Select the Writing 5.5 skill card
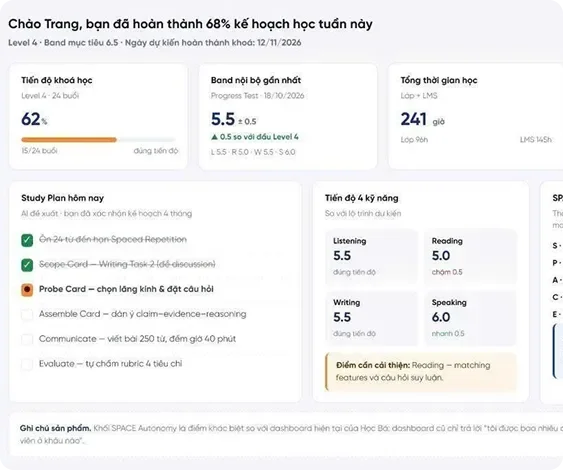Image resolution: width=563 pixels, height=470 pixels. click(x=372, y=318)
